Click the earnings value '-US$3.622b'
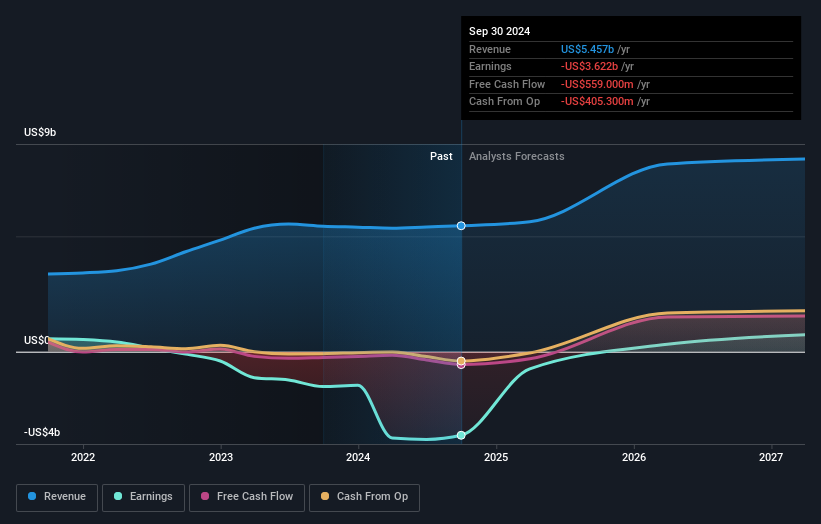This screenshot has height=524, width=821. pos(589,66)
